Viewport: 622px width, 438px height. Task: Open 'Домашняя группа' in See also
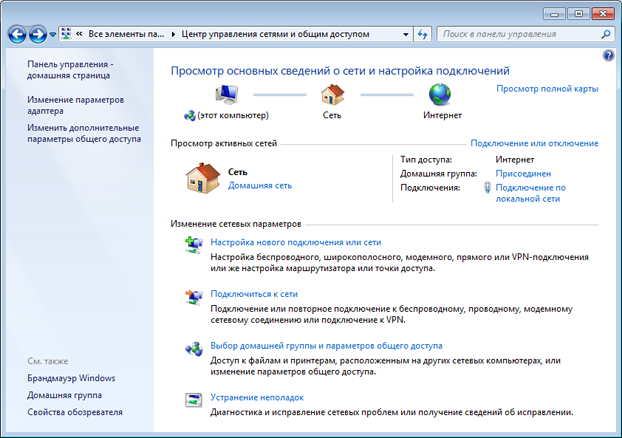[65, 395]
